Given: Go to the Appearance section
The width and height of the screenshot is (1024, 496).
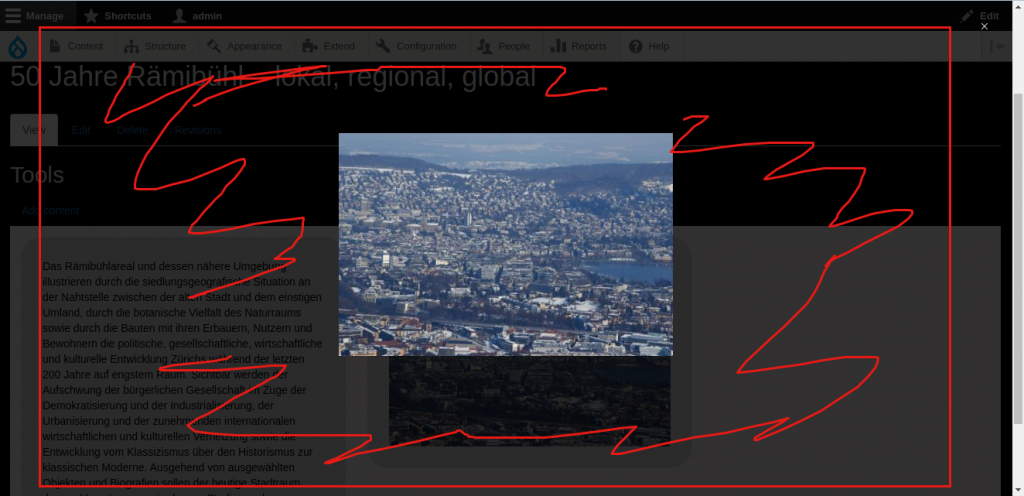Looking at the screenshot, I should click(244, 47).
